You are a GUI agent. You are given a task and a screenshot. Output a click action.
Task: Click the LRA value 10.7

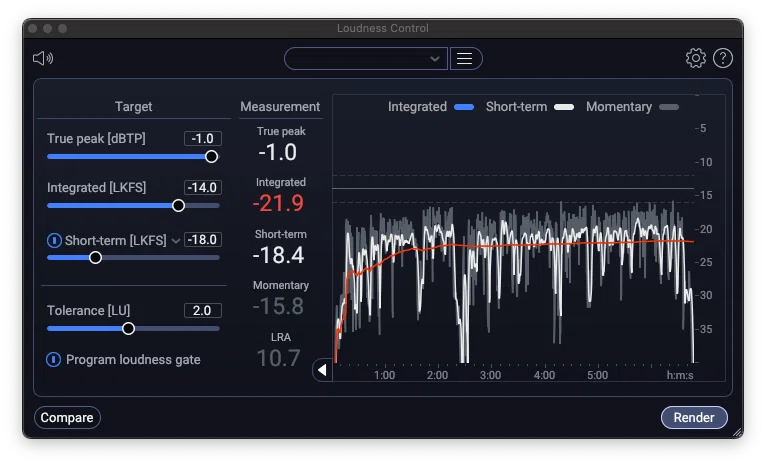pyautogui.click(x=278, y=358)
